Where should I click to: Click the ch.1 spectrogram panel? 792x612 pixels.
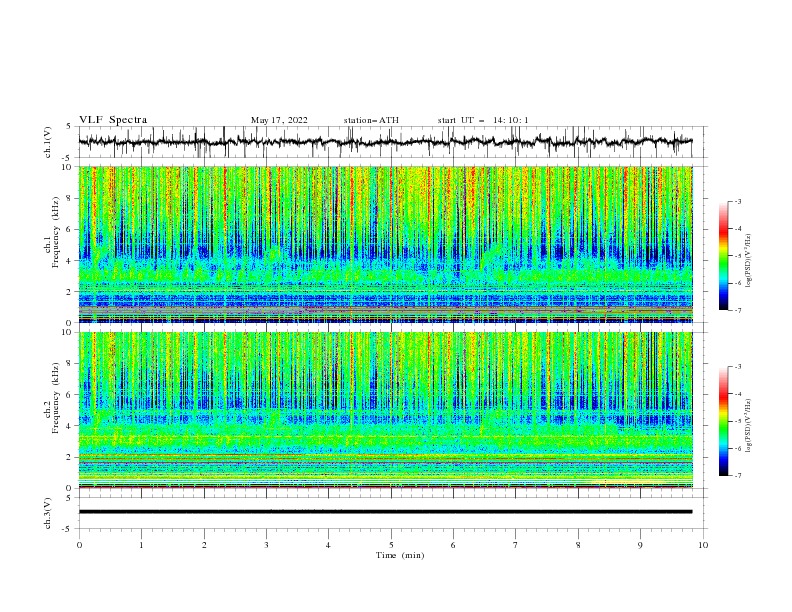click(x=386, y=244)
